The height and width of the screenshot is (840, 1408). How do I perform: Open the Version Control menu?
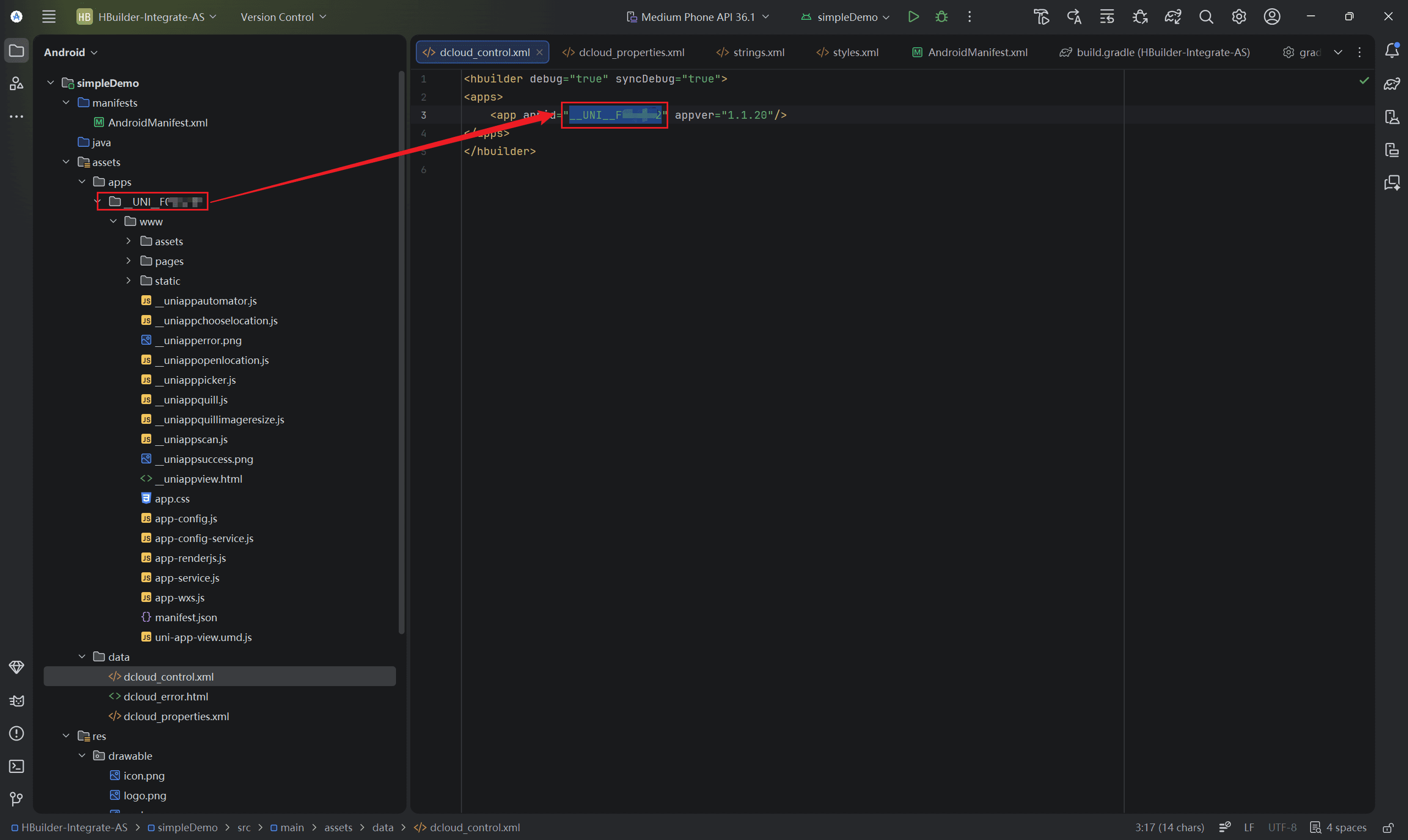pos(283,17)
